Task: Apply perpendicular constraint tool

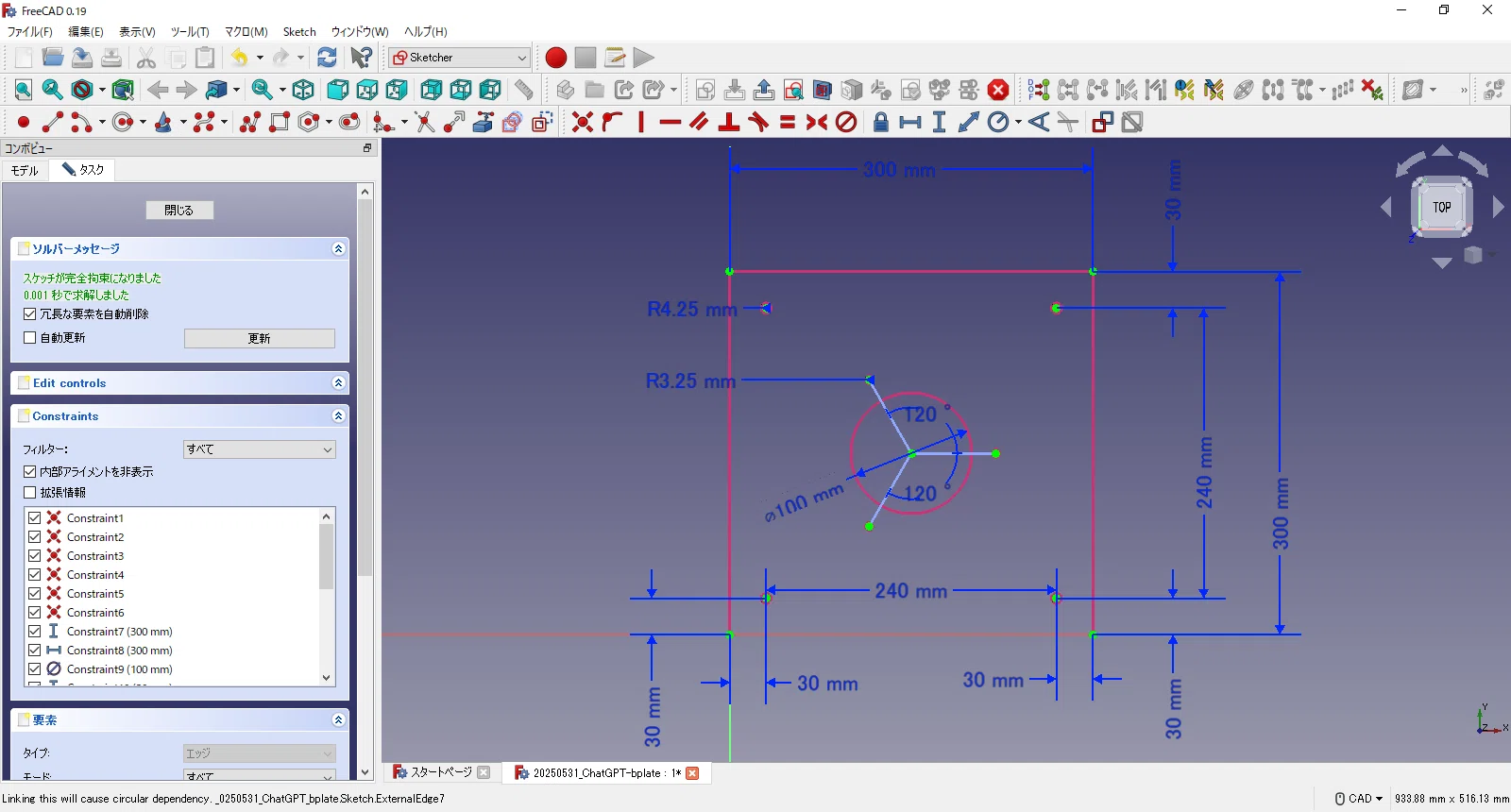Action: pyautogui.click(x=729, y=122)
